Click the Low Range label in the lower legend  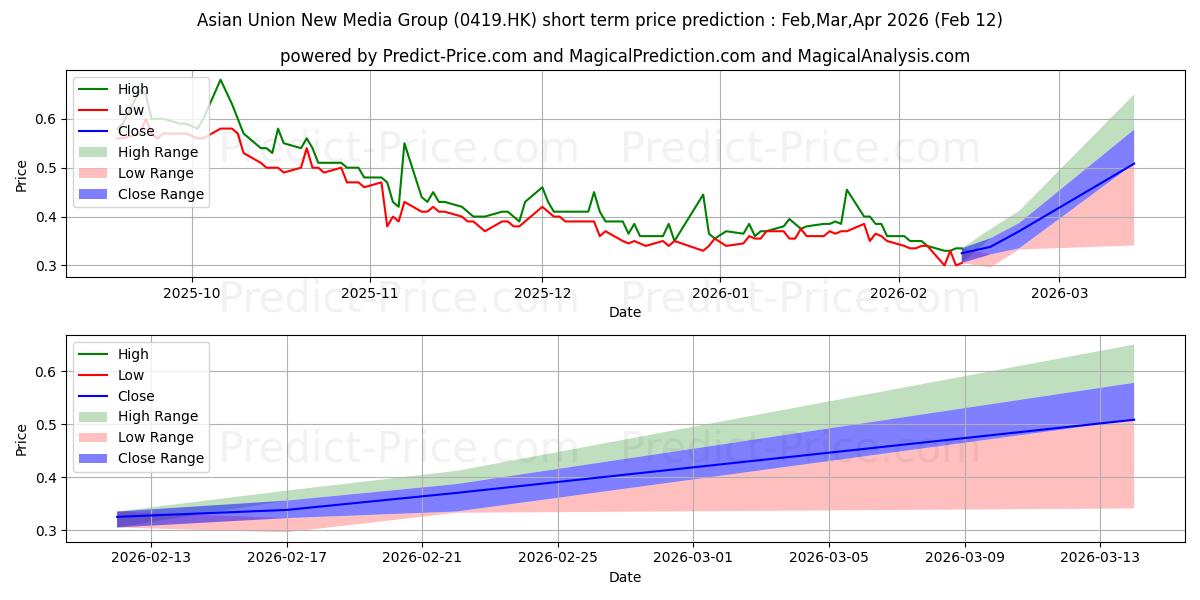coord(158,437)
